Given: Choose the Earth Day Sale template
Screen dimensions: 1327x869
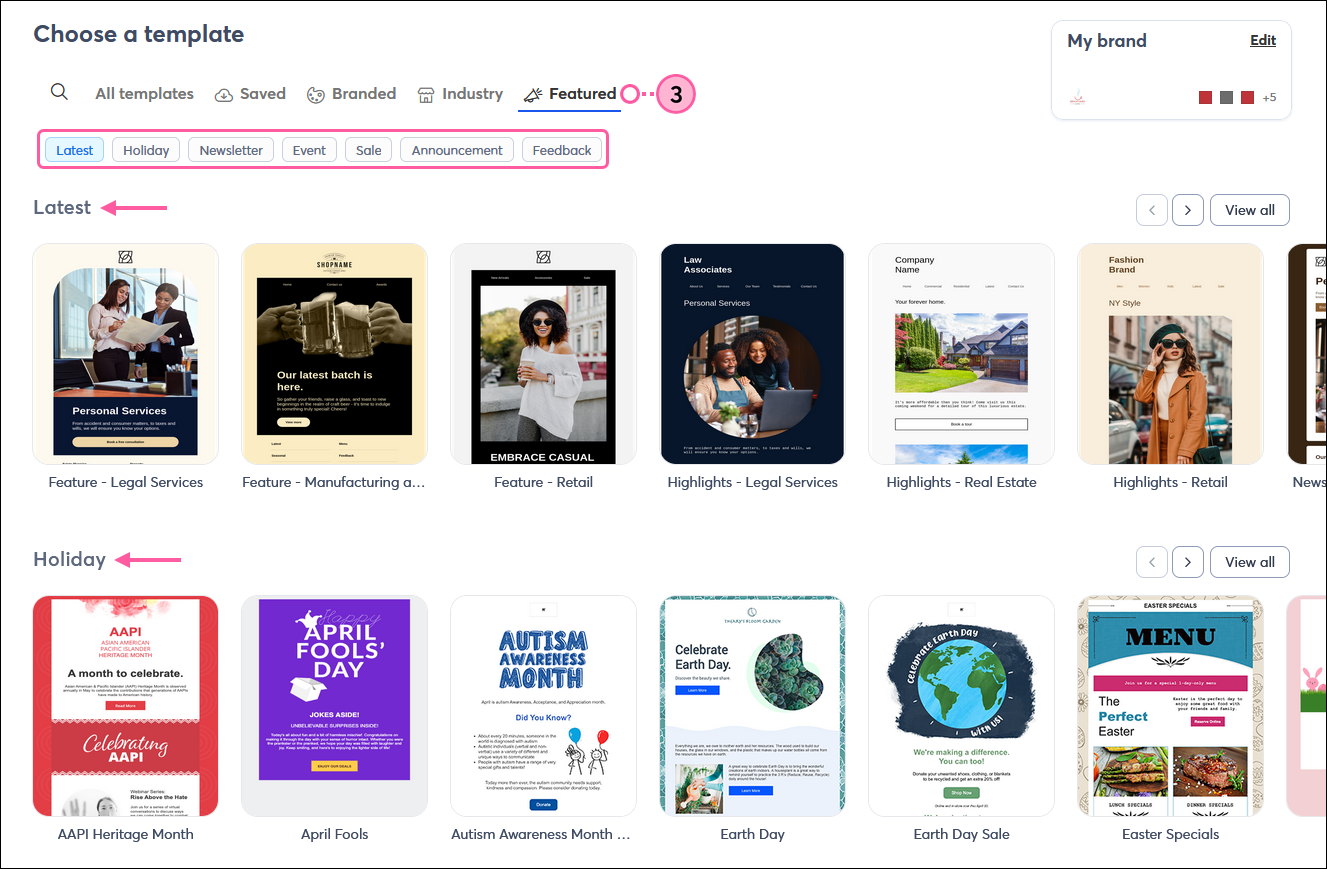Looking at the screenshot, I should click(961, 706).
